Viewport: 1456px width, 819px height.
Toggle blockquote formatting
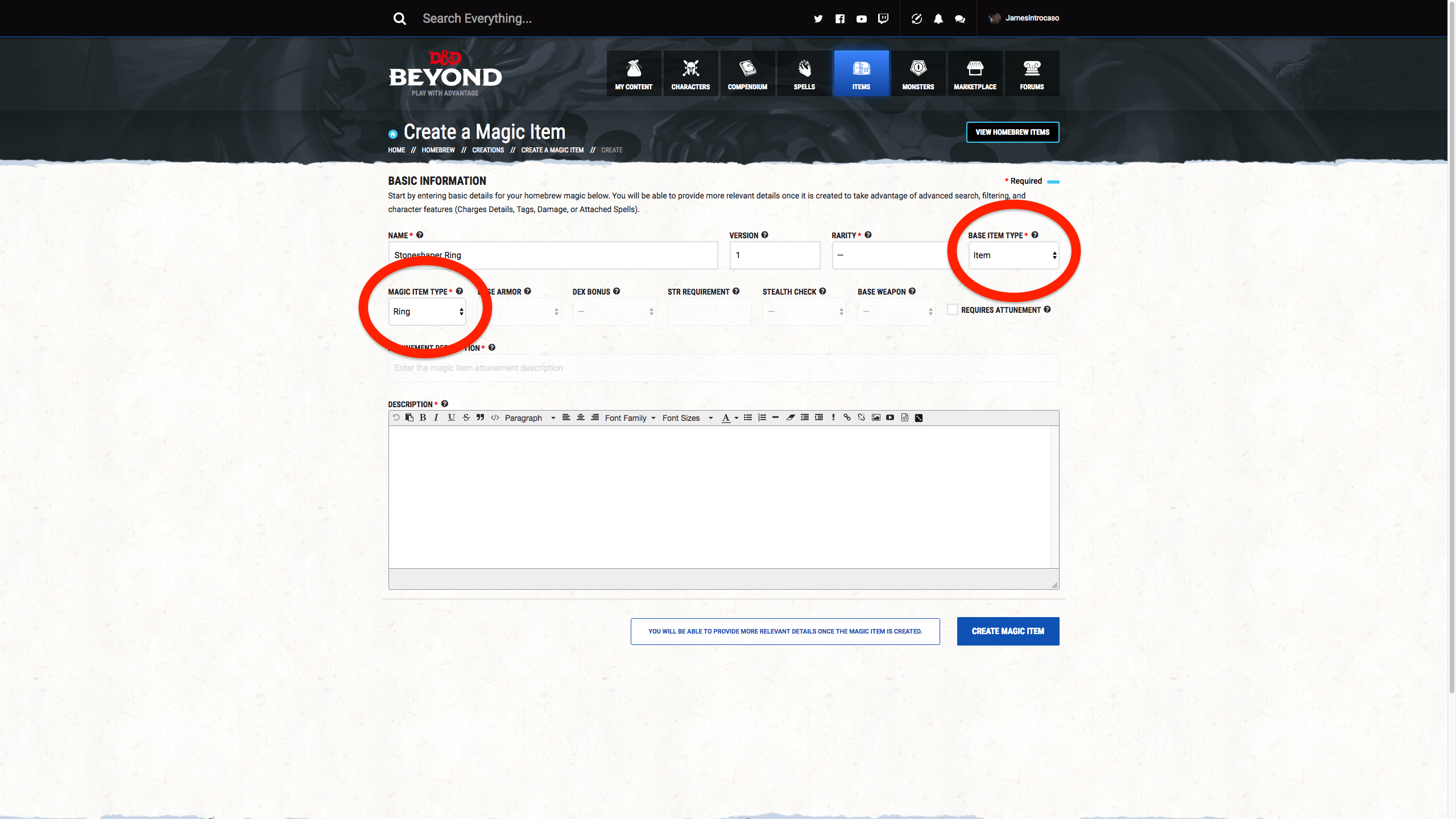click(x=481, y=417)
